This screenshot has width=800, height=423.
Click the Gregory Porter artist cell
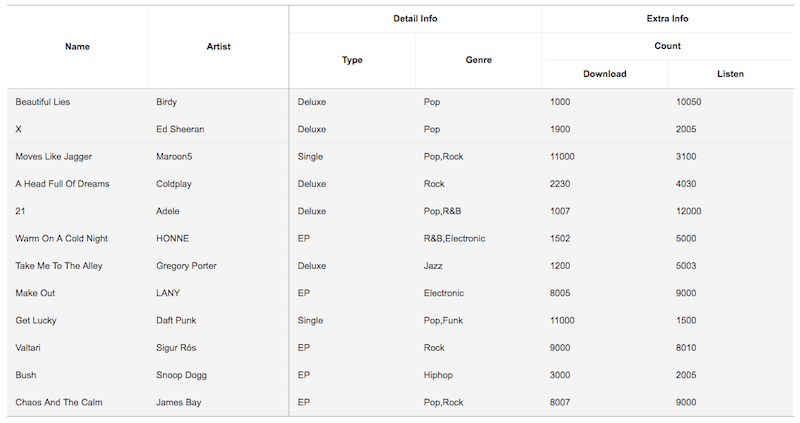point(187,266)
